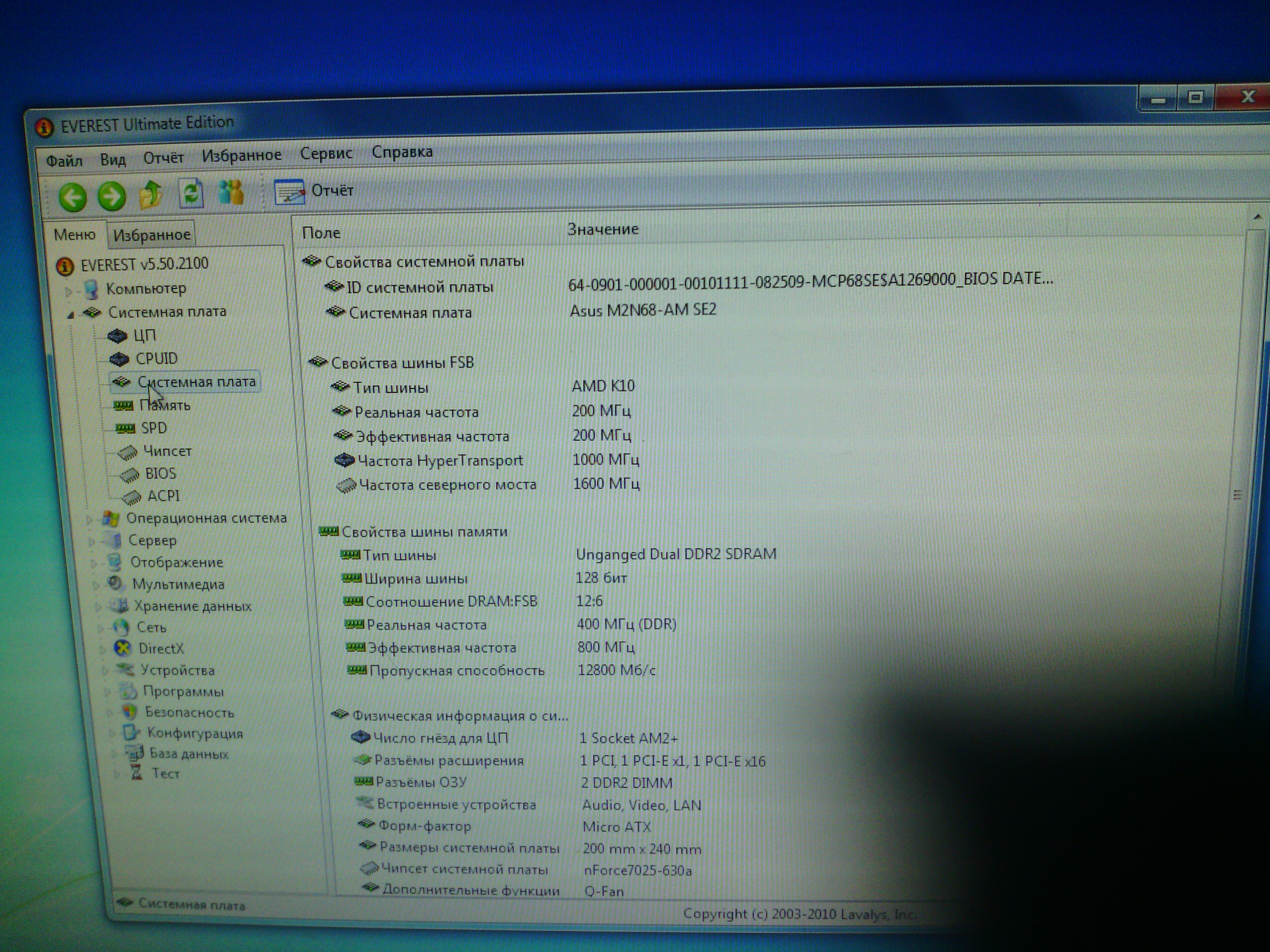Click the ЦП chip icon in tree
The image size is (1270, 952).
click(118, 335)
